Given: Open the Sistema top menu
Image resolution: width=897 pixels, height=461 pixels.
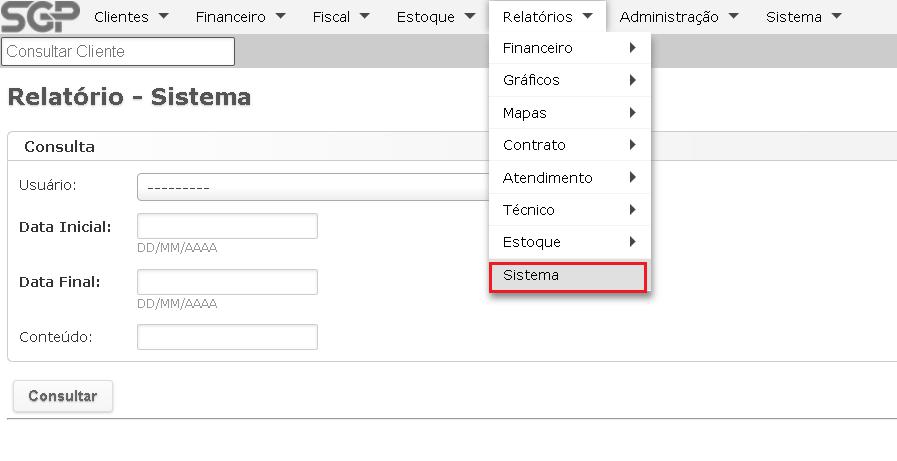Looking at the screenshot, I should coord(803,17).
